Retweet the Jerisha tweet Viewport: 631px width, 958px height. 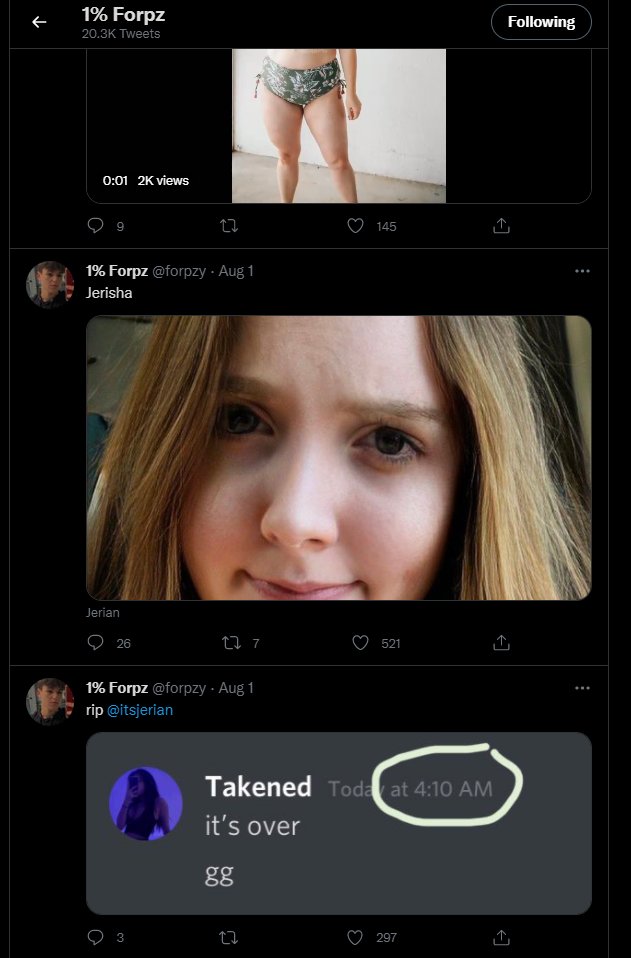[x=233, y=643]
